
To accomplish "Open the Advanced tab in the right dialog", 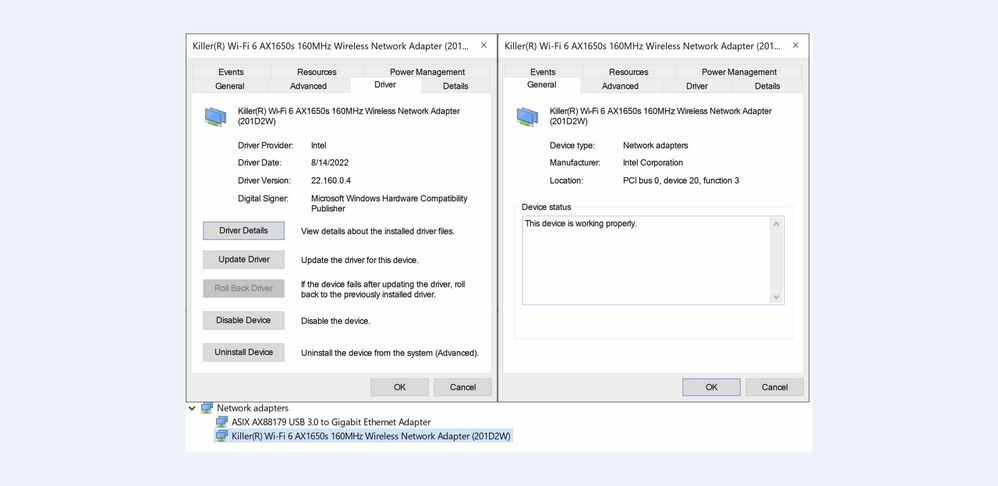I will [x=620, y=86].
